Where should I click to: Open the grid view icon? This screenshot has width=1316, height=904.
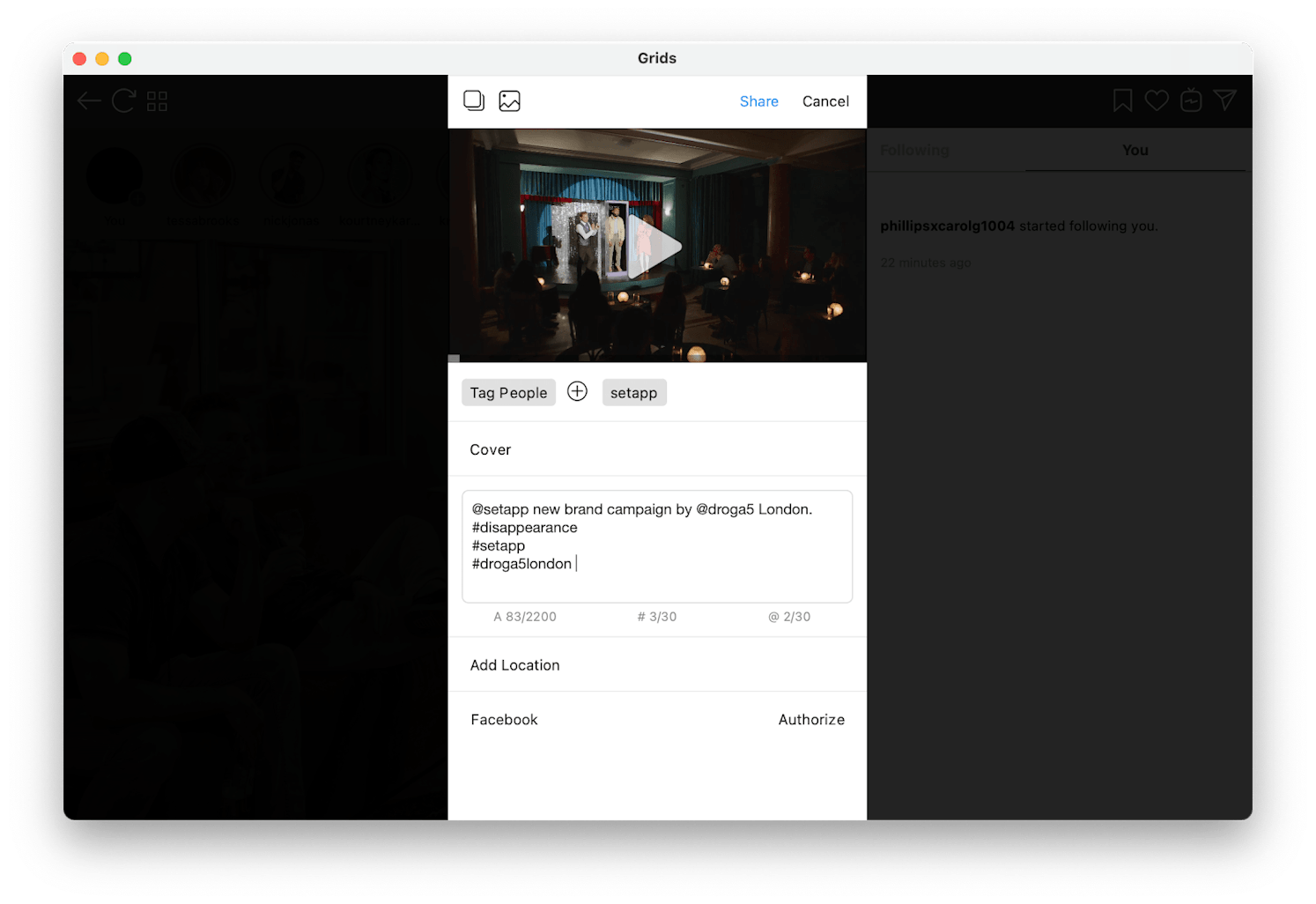point(158,101)
